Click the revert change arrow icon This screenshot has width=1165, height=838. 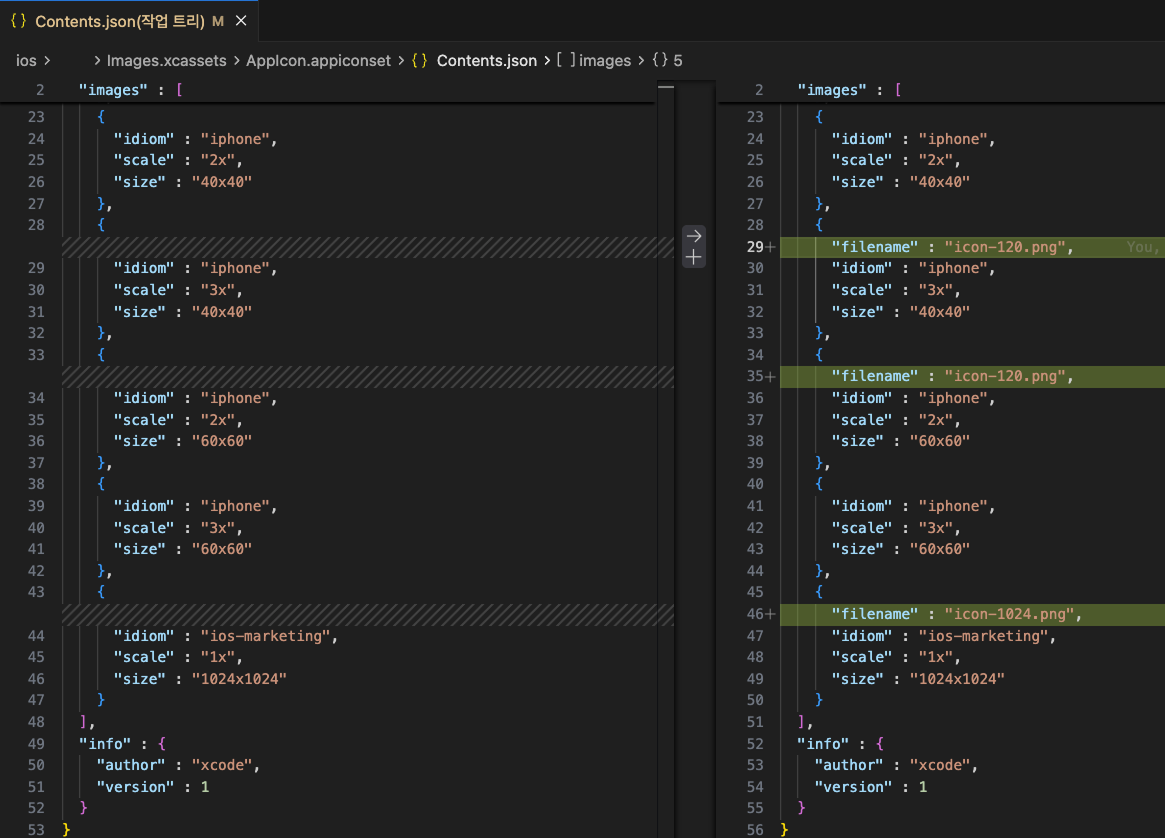click(694, 235)
